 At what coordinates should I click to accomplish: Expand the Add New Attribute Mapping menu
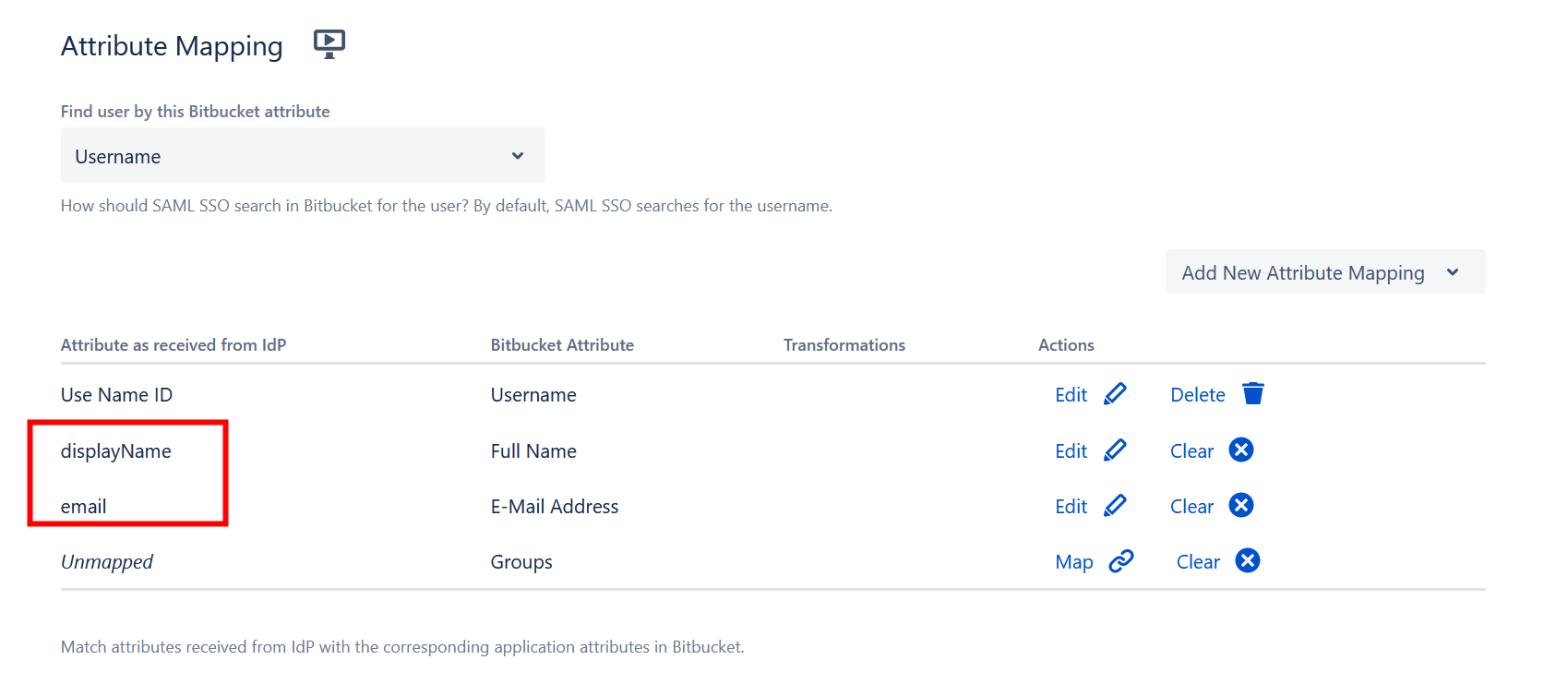coord(1302,273)
